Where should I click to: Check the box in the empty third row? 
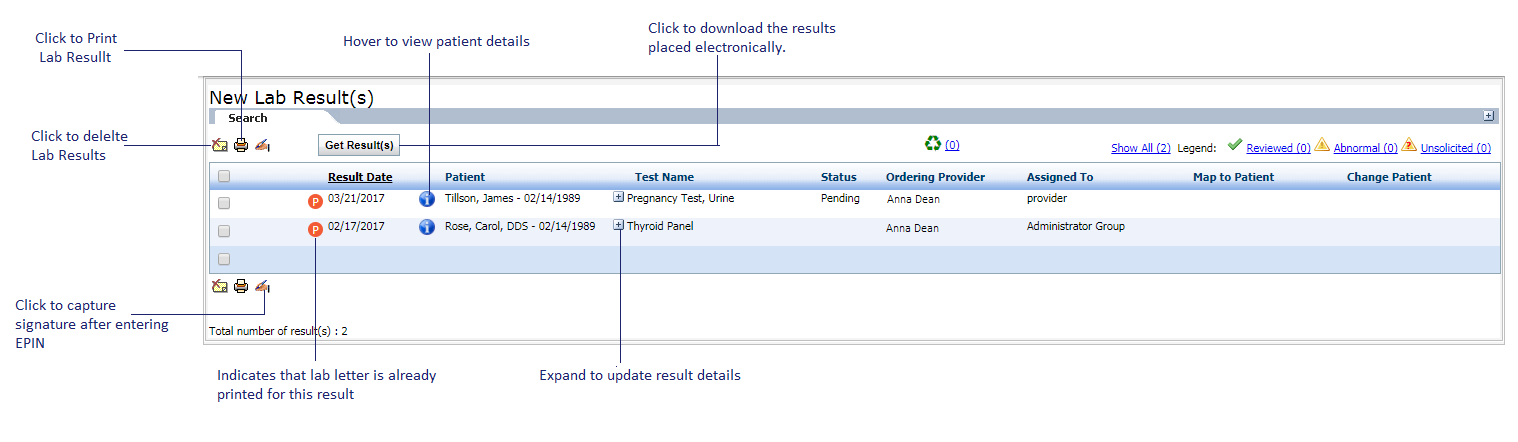pos(224,259)
